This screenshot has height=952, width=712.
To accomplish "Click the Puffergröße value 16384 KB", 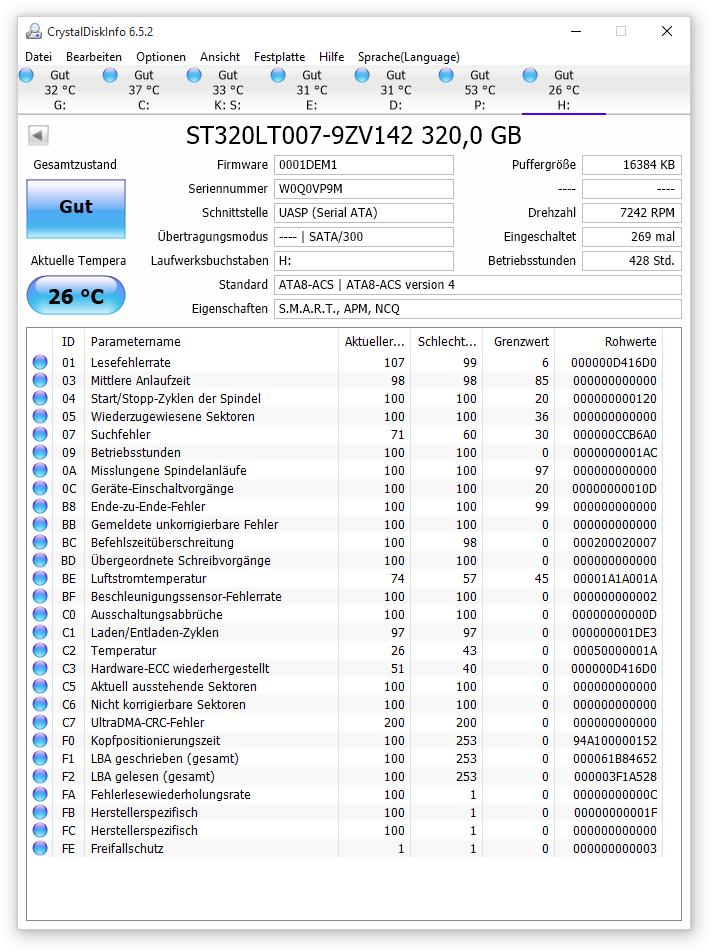I will coord(632,165).
